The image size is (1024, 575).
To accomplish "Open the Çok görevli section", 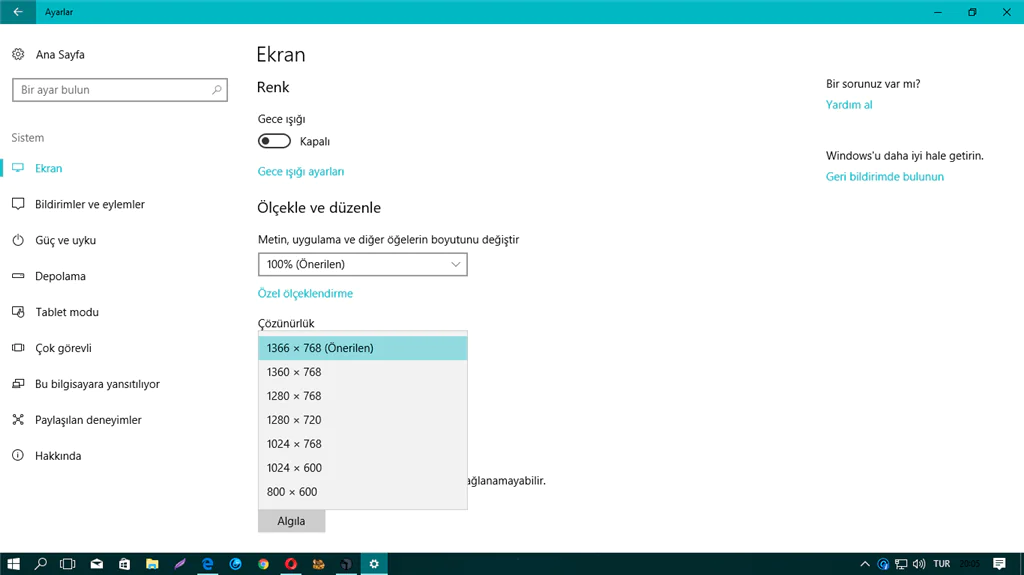I will (63, 348).
